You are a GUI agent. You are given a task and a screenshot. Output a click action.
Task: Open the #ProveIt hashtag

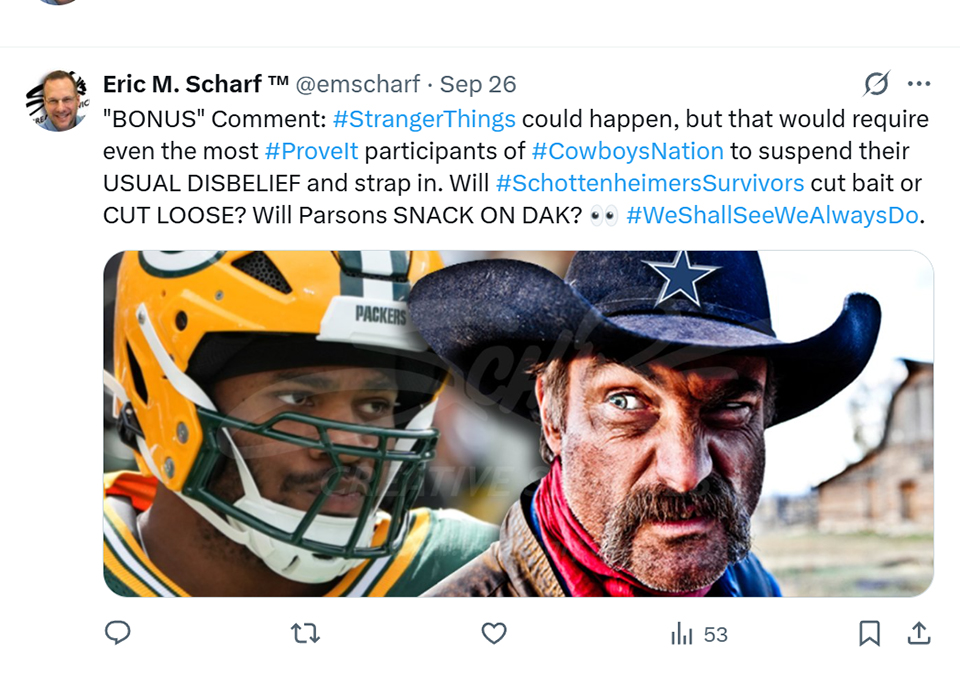pos(311,152)
